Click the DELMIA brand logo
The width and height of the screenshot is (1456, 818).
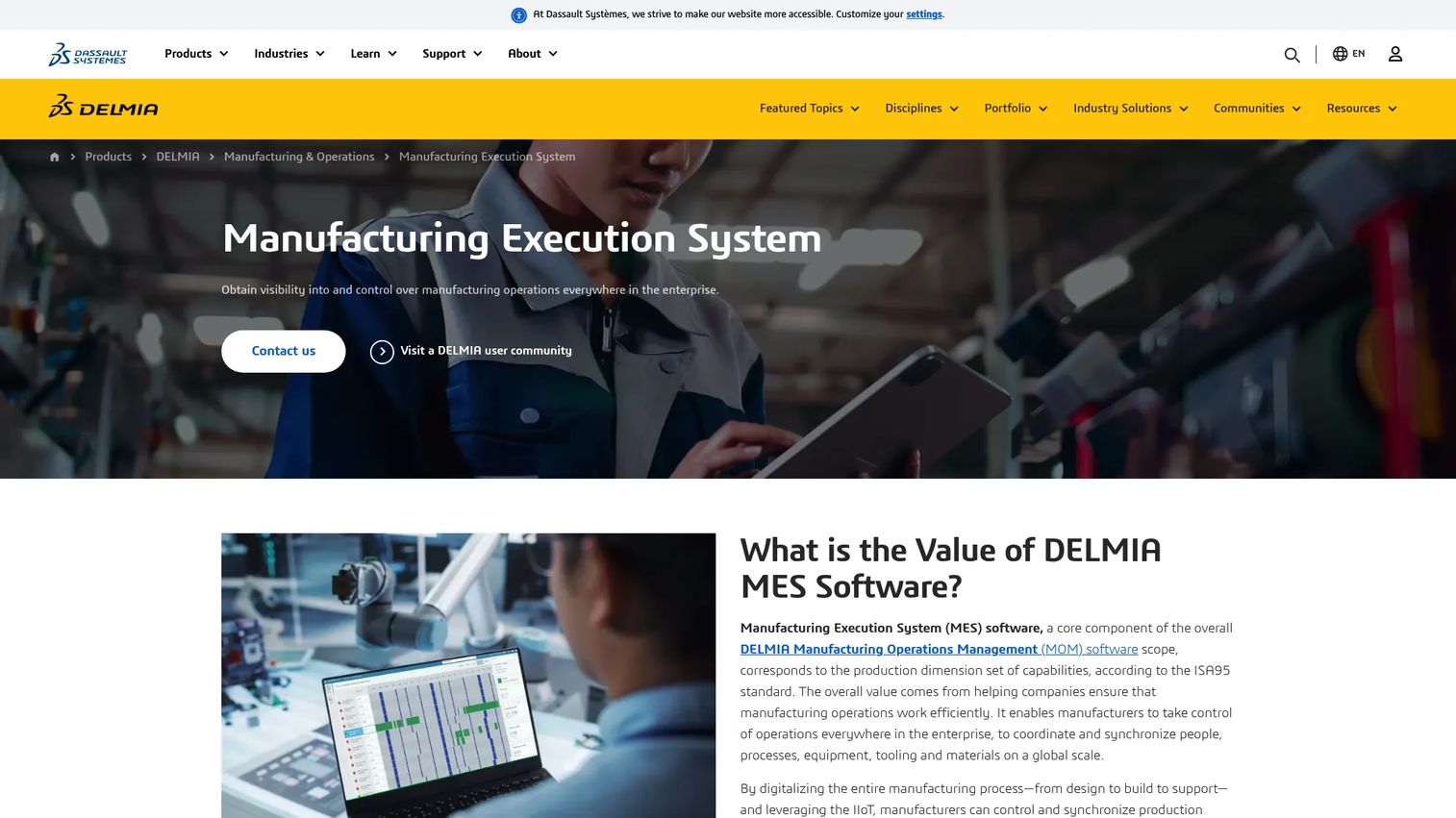pyautogui.click(x=103, y=107)
